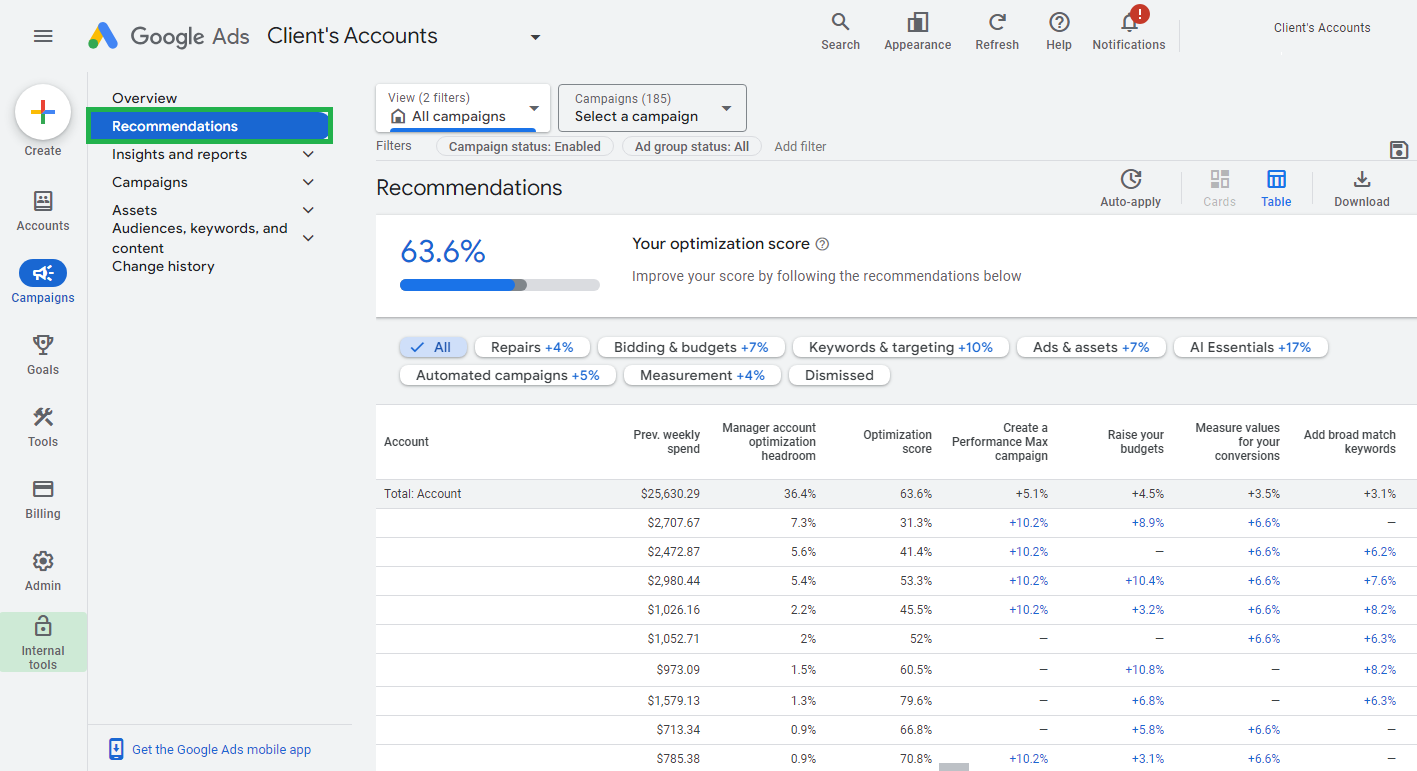The image size is (1417, 771).
Task: Click Campaign status: Enabled filter
Action: click(x=524, y=146)
